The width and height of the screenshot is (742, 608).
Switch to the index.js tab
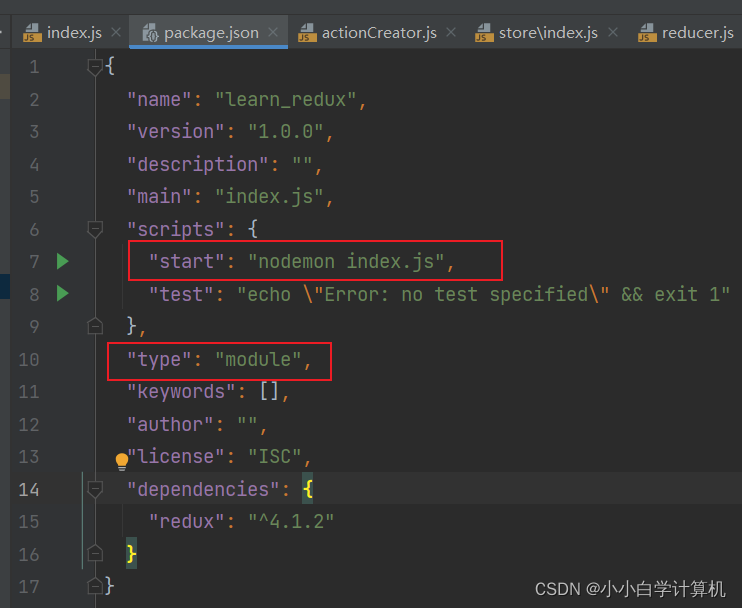coord(71,33)
